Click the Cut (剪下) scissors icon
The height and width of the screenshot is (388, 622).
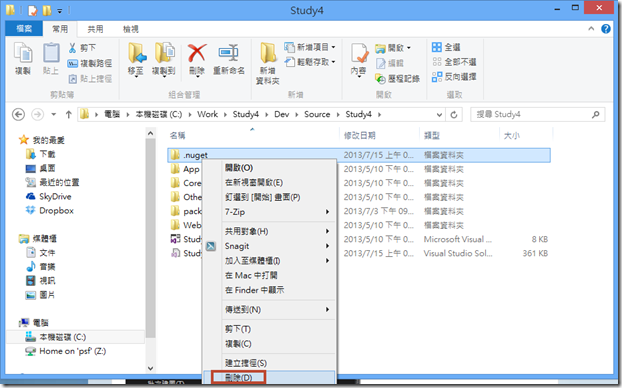click(72, 48)
